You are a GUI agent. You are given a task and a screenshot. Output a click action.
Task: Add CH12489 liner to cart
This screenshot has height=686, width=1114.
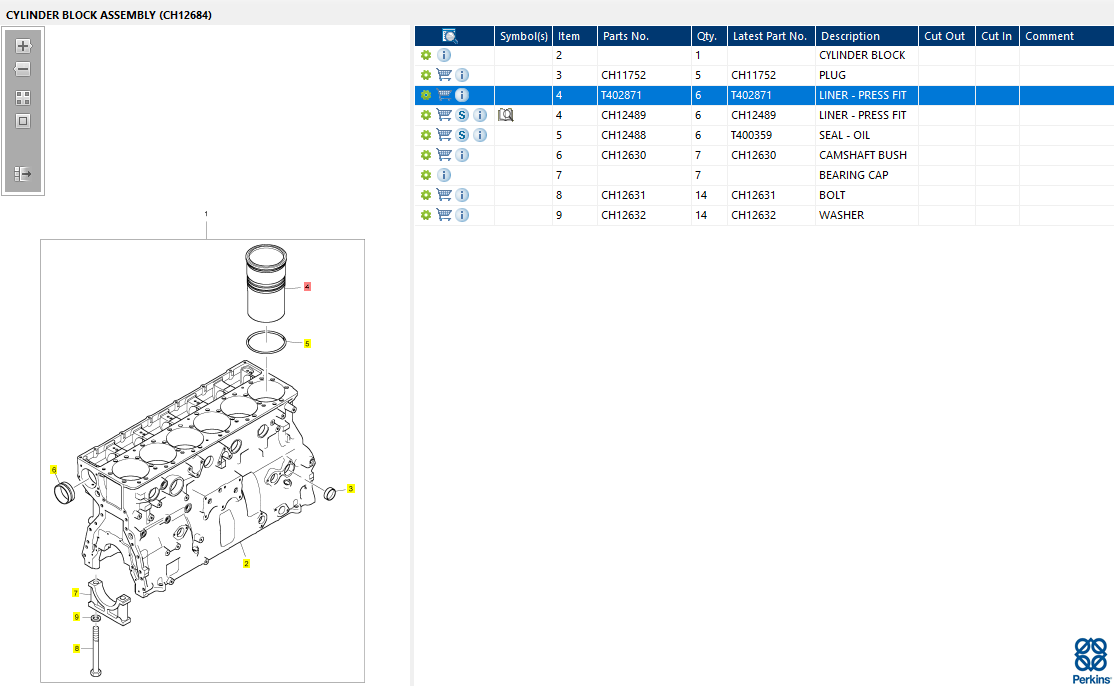[x=444, y=115]
